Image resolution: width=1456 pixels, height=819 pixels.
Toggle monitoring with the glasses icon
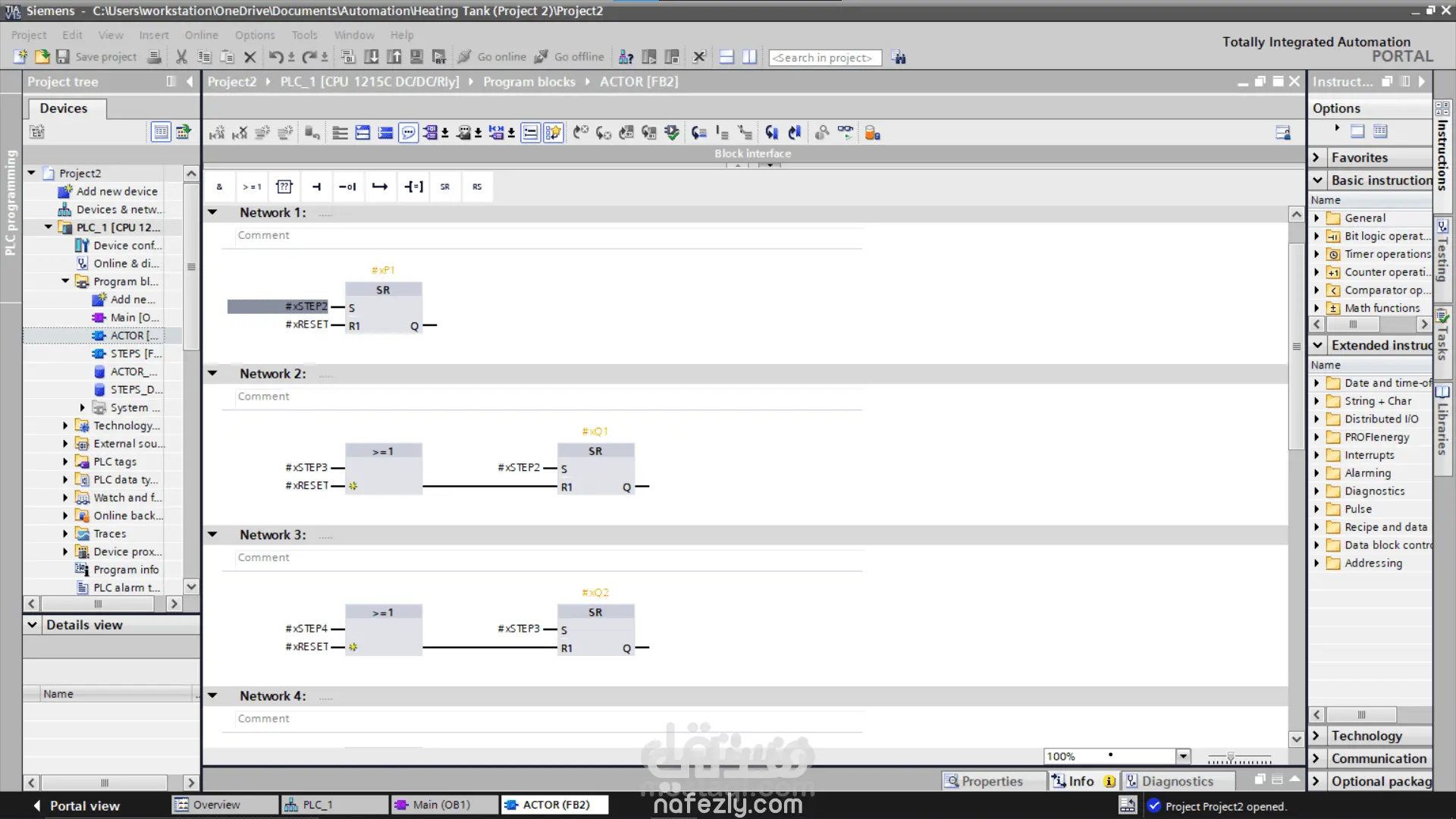[846, 133]
